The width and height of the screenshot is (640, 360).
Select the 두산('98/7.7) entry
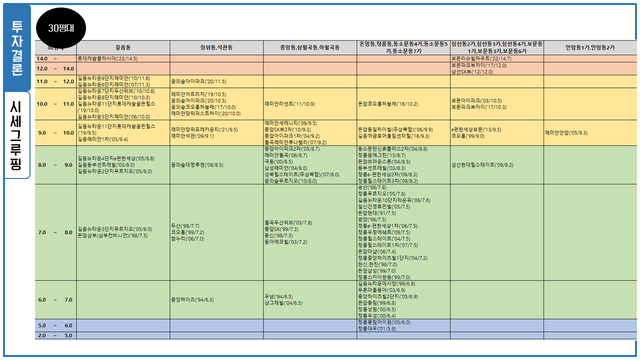185,226
